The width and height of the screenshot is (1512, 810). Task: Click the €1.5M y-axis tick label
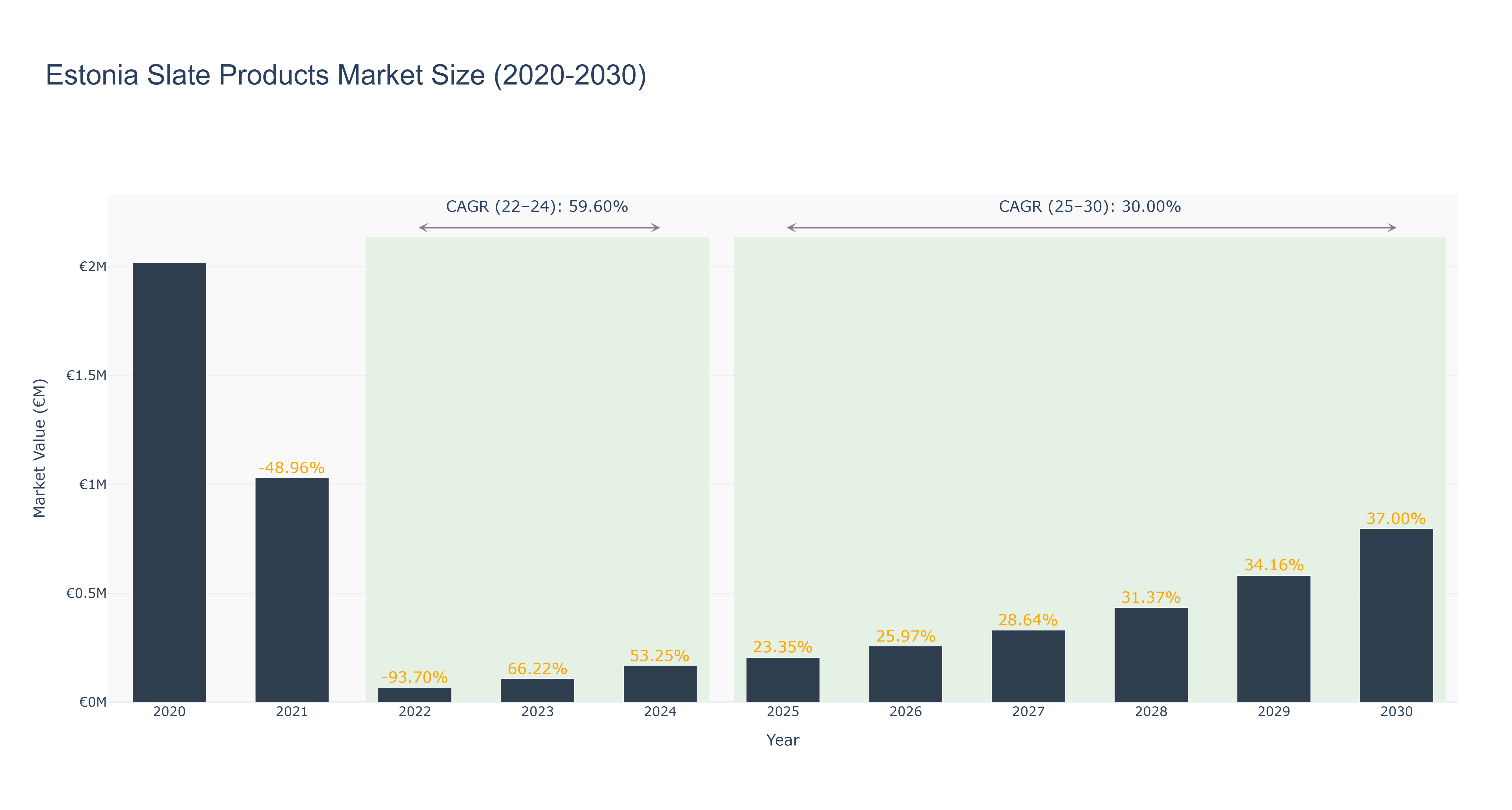point(86,376)
